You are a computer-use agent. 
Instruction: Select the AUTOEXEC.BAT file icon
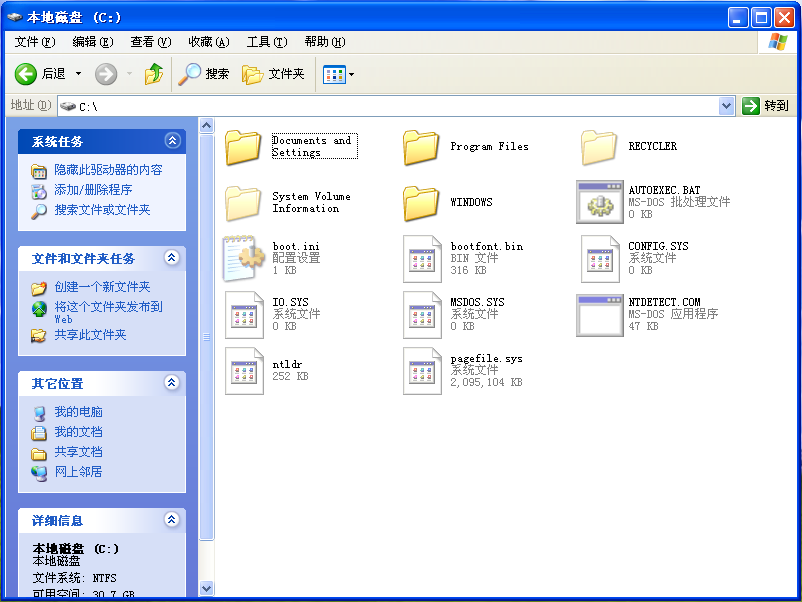(x=599, y=202)
